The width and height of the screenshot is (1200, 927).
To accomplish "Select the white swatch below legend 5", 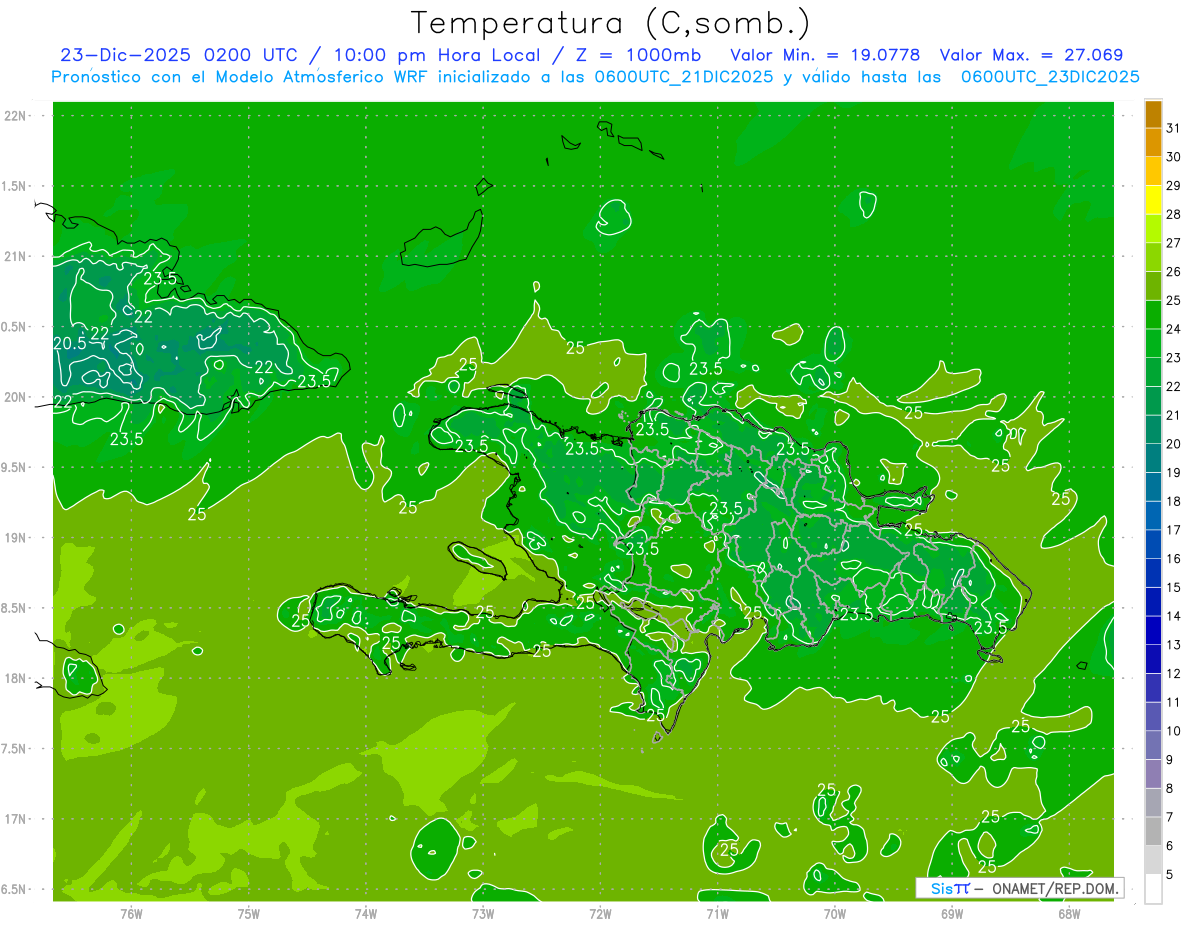I will click(x=1153, y=889).
